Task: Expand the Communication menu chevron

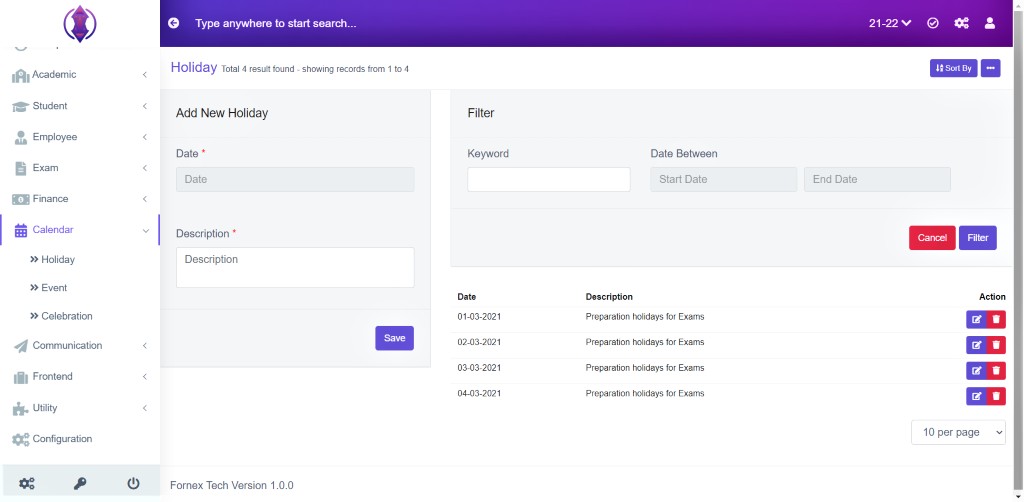Action: tap(144, 346)
